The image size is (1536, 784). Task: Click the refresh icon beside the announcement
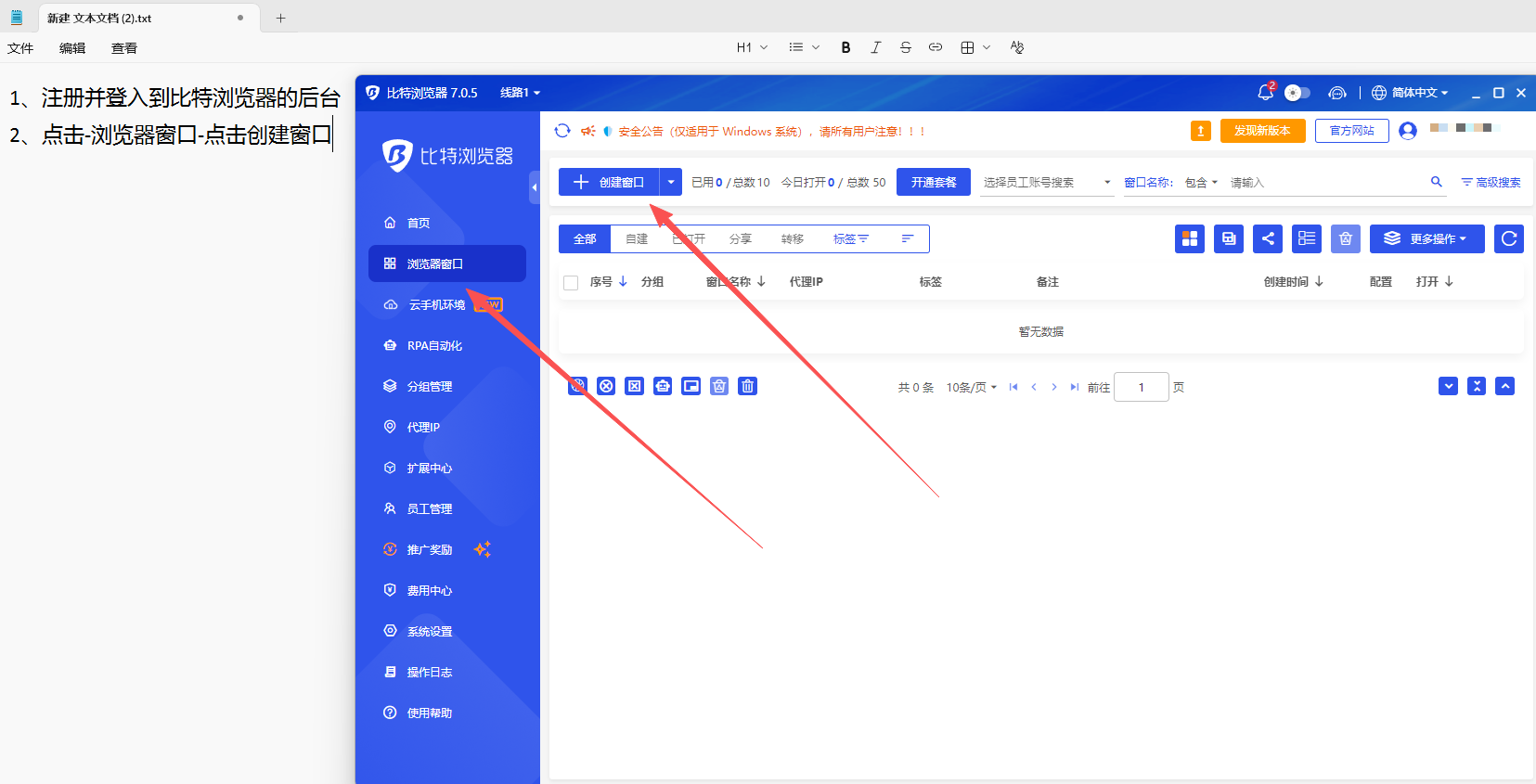562,131
